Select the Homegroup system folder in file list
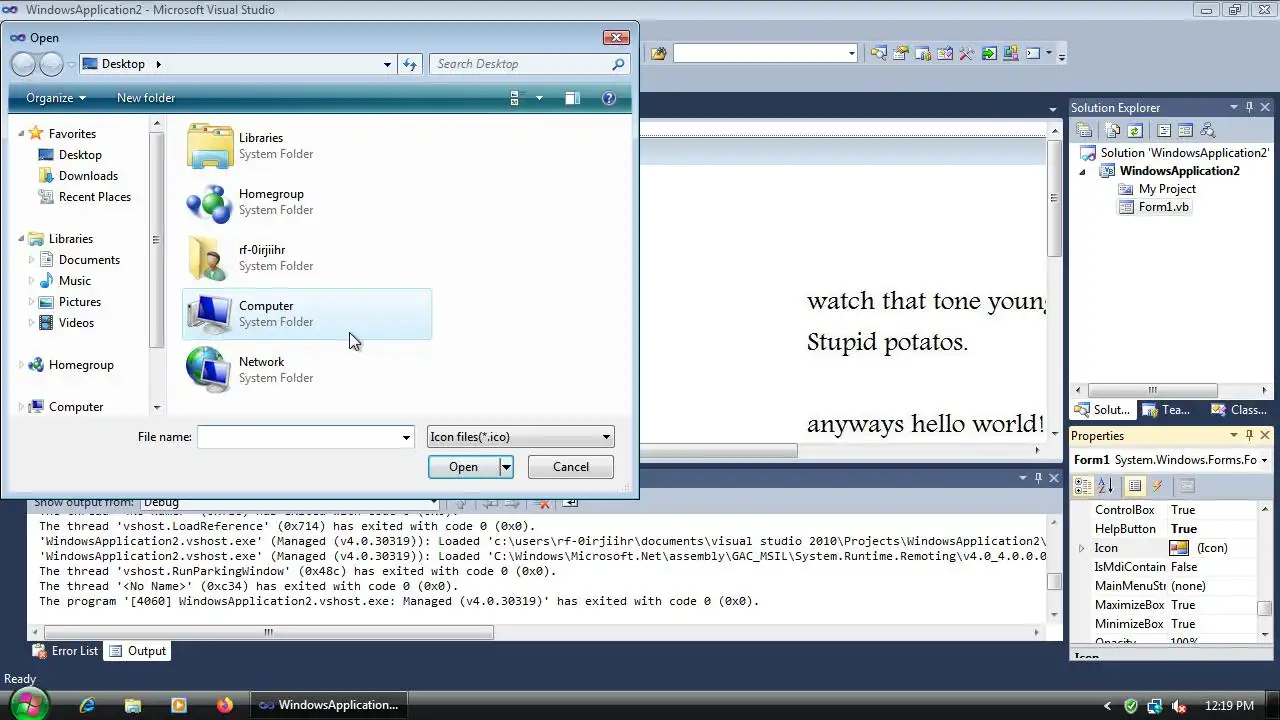1280x720 pixels. 307,202
